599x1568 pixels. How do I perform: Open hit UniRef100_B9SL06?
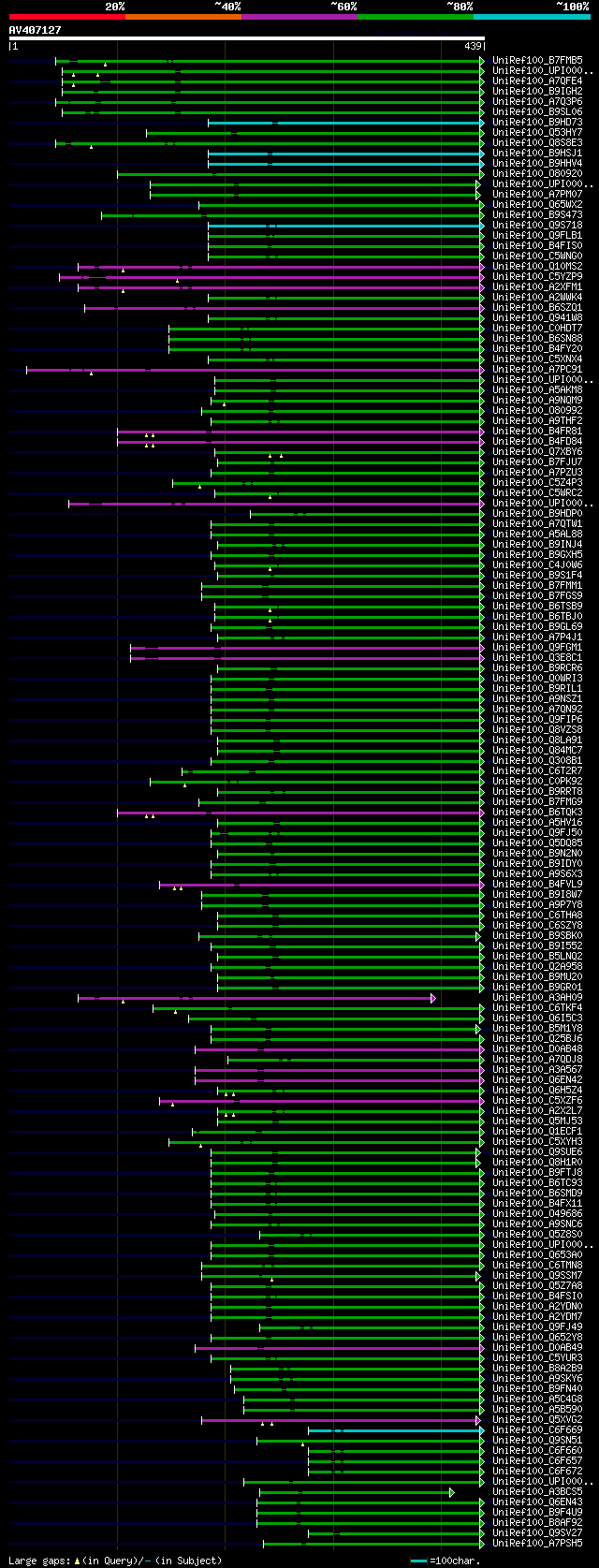tap(537, 111)
